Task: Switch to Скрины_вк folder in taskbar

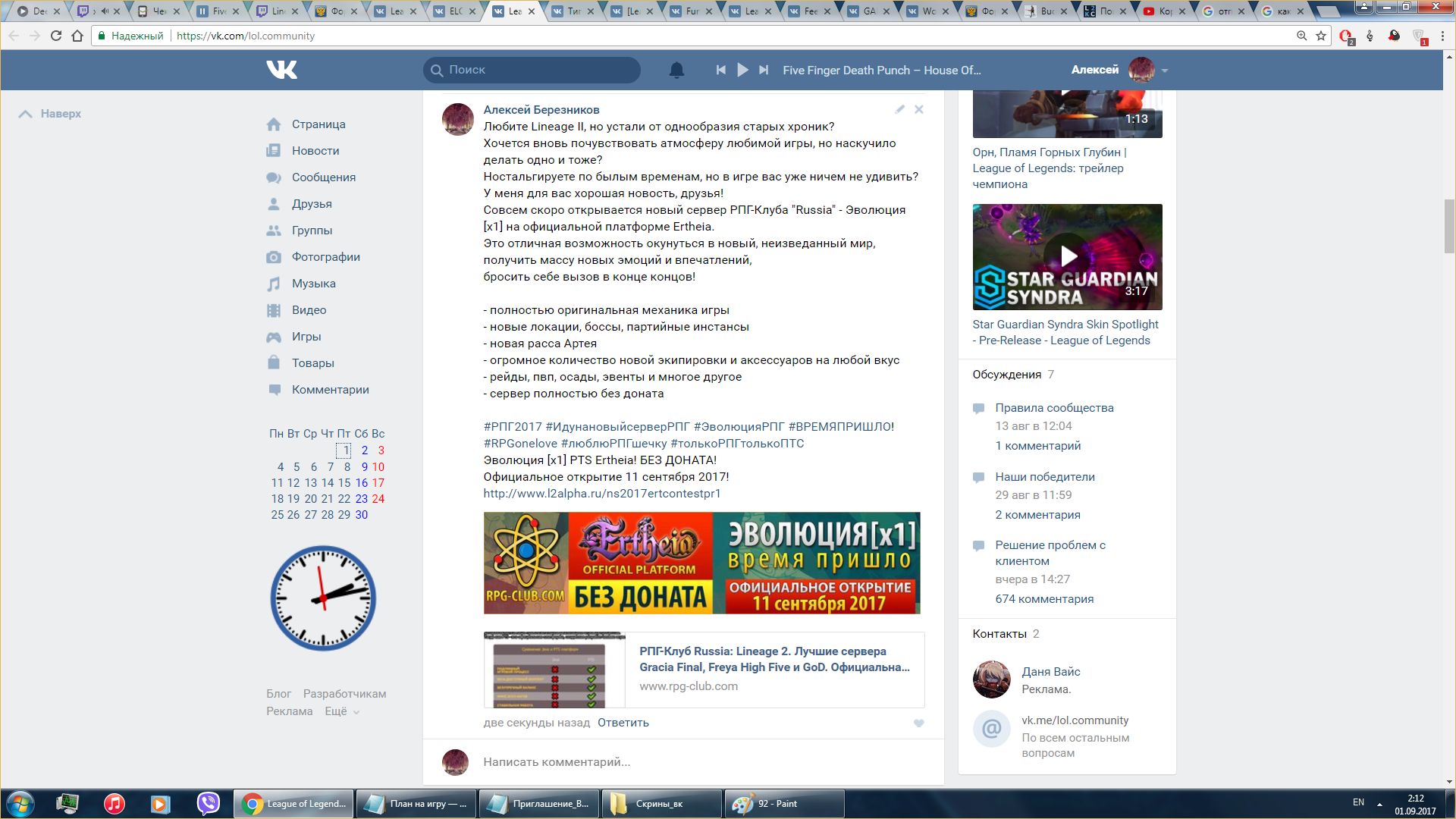Action: [661, 804]
